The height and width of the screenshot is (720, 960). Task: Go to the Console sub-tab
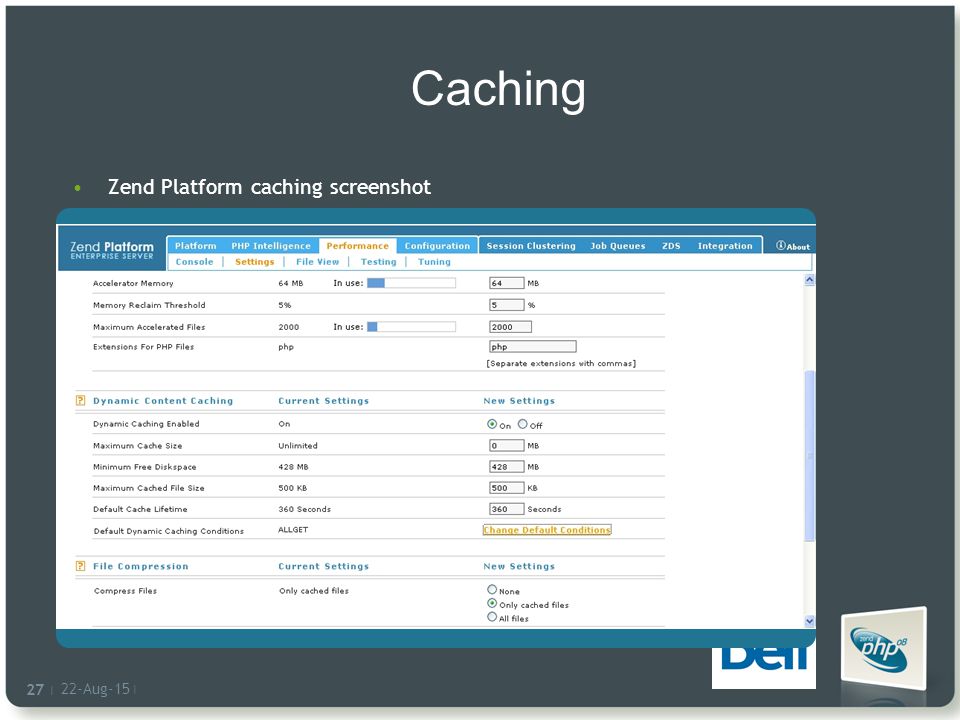point(194,261)
